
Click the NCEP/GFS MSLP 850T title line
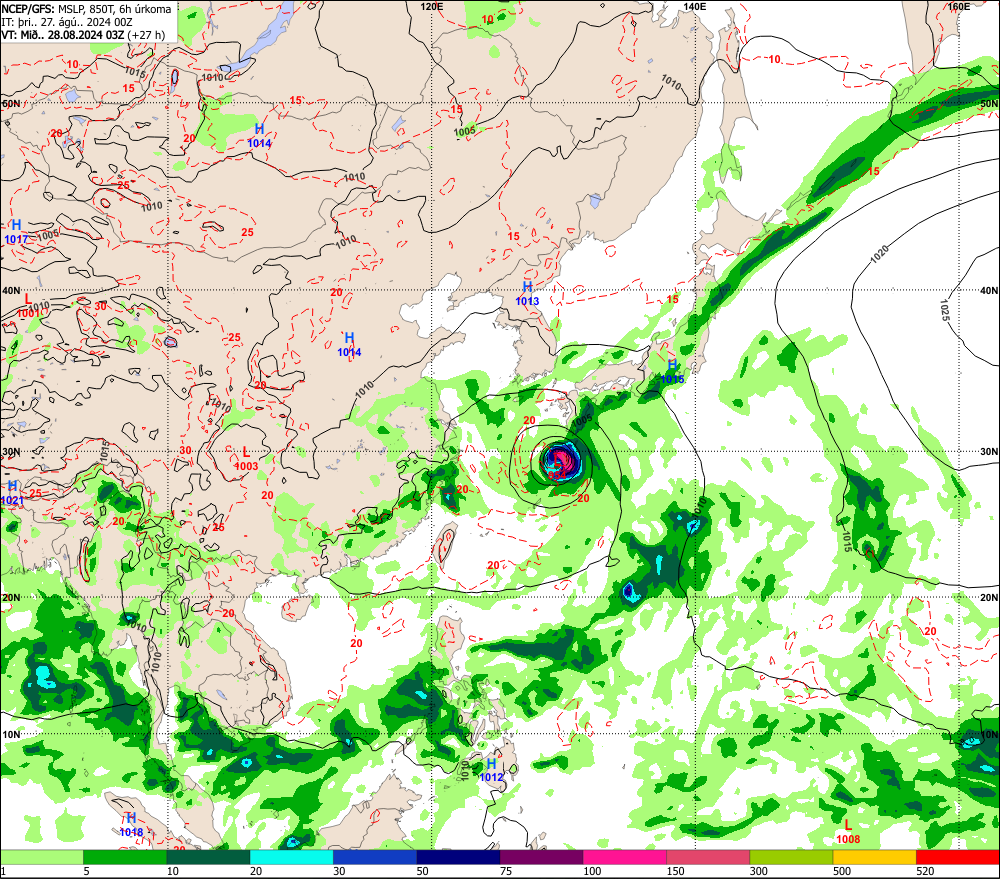(86, 9)
